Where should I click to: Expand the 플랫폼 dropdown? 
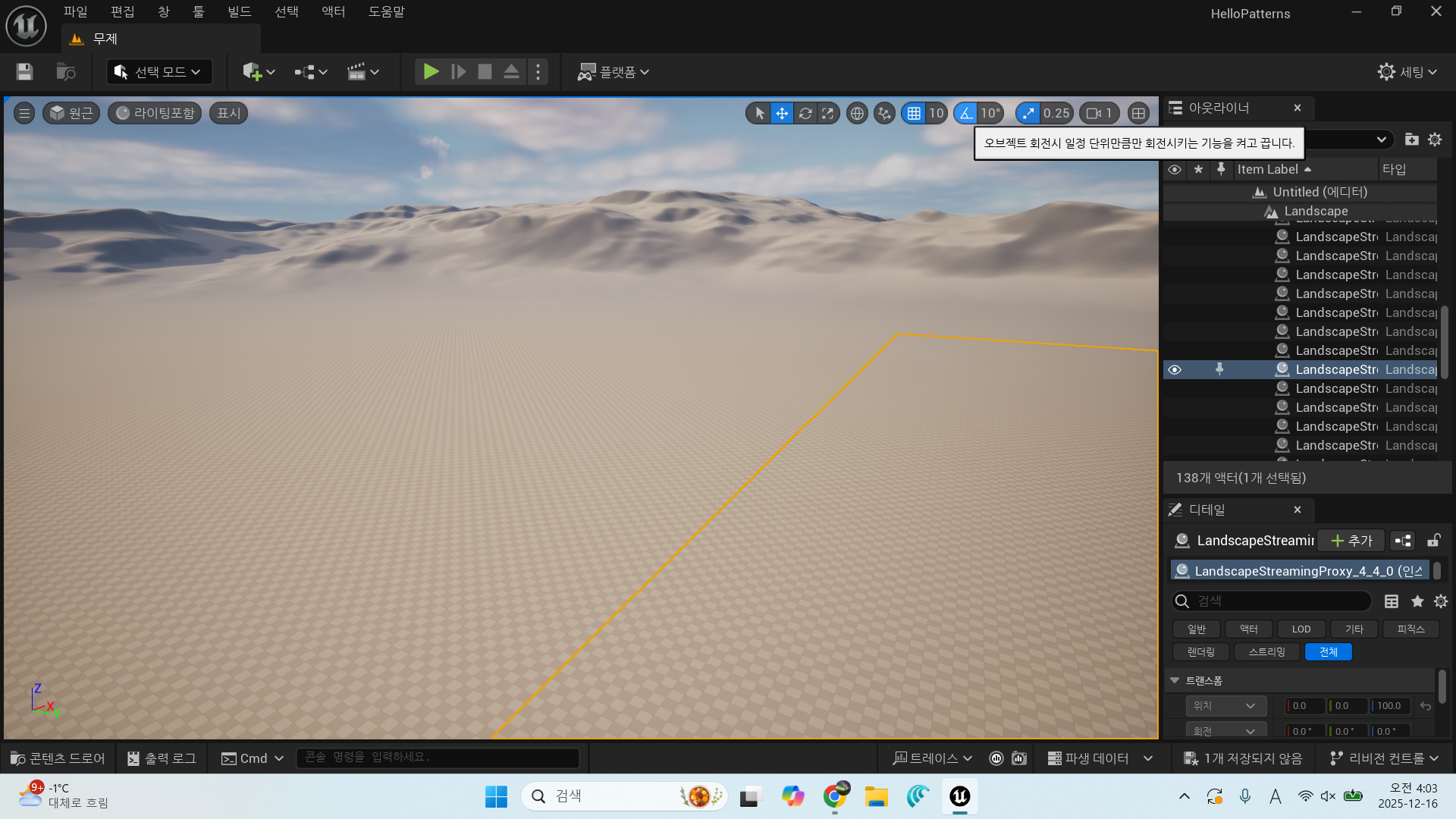coord(614,72)
